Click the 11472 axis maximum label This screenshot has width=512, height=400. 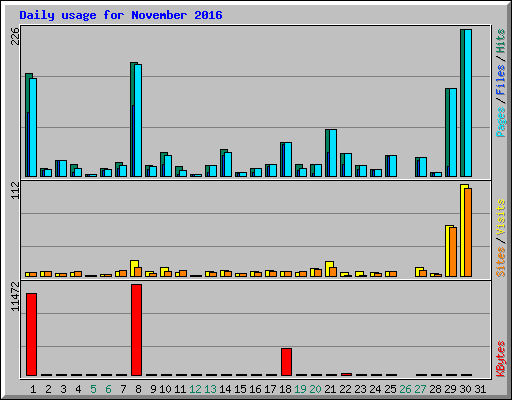coord(15,296)
